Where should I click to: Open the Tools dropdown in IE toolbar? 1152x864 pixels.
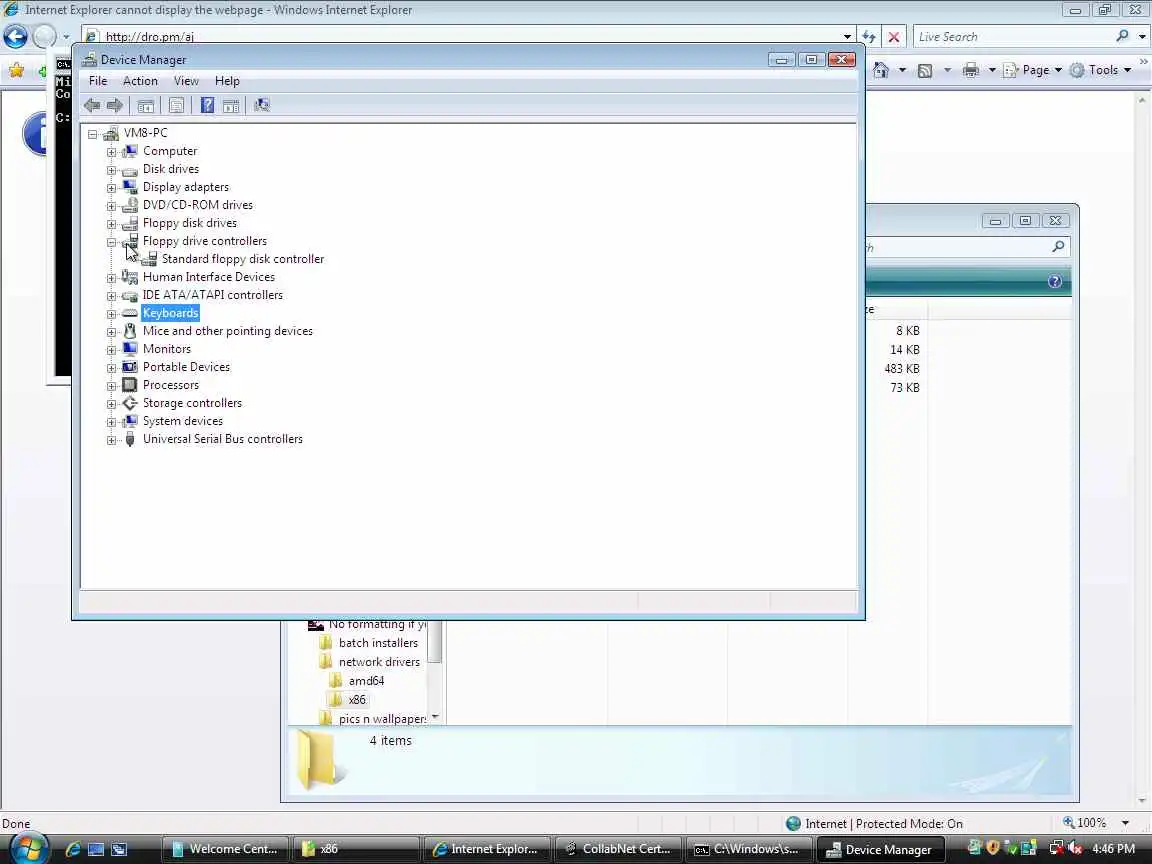click(1102, 70)
